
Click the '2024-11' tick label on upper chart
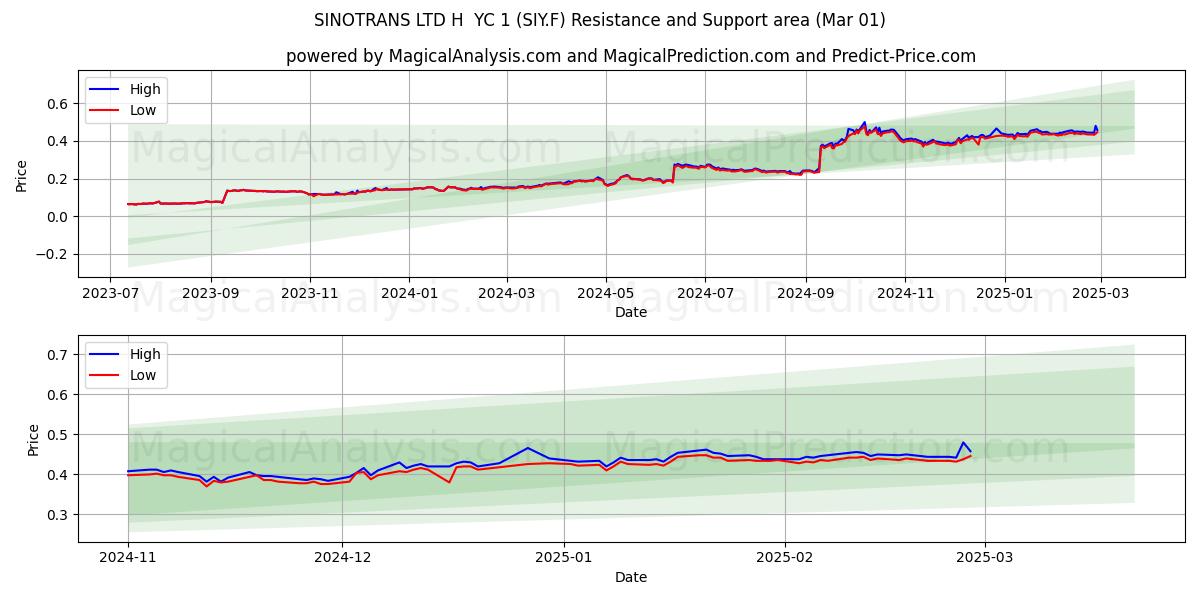(905, 293)
